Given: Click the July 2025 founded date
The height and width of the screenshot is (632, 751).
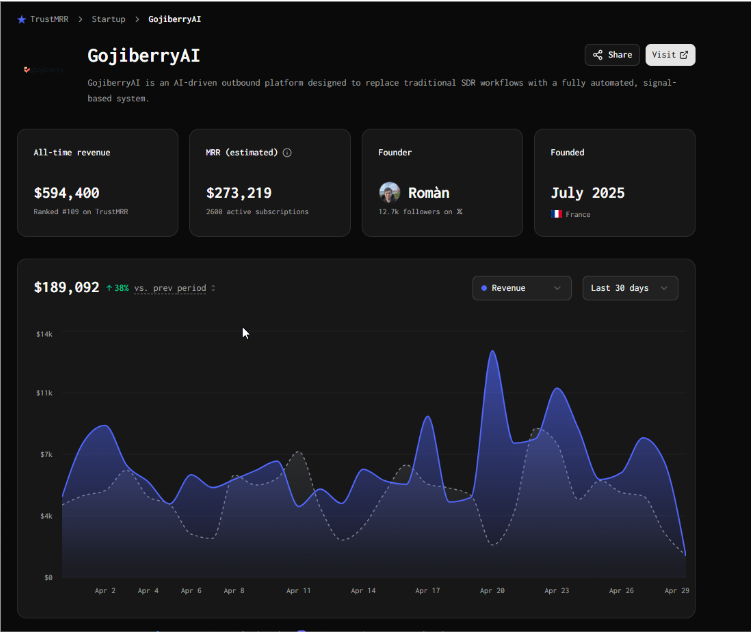Looking at the screenshot, I should (588, 193).
